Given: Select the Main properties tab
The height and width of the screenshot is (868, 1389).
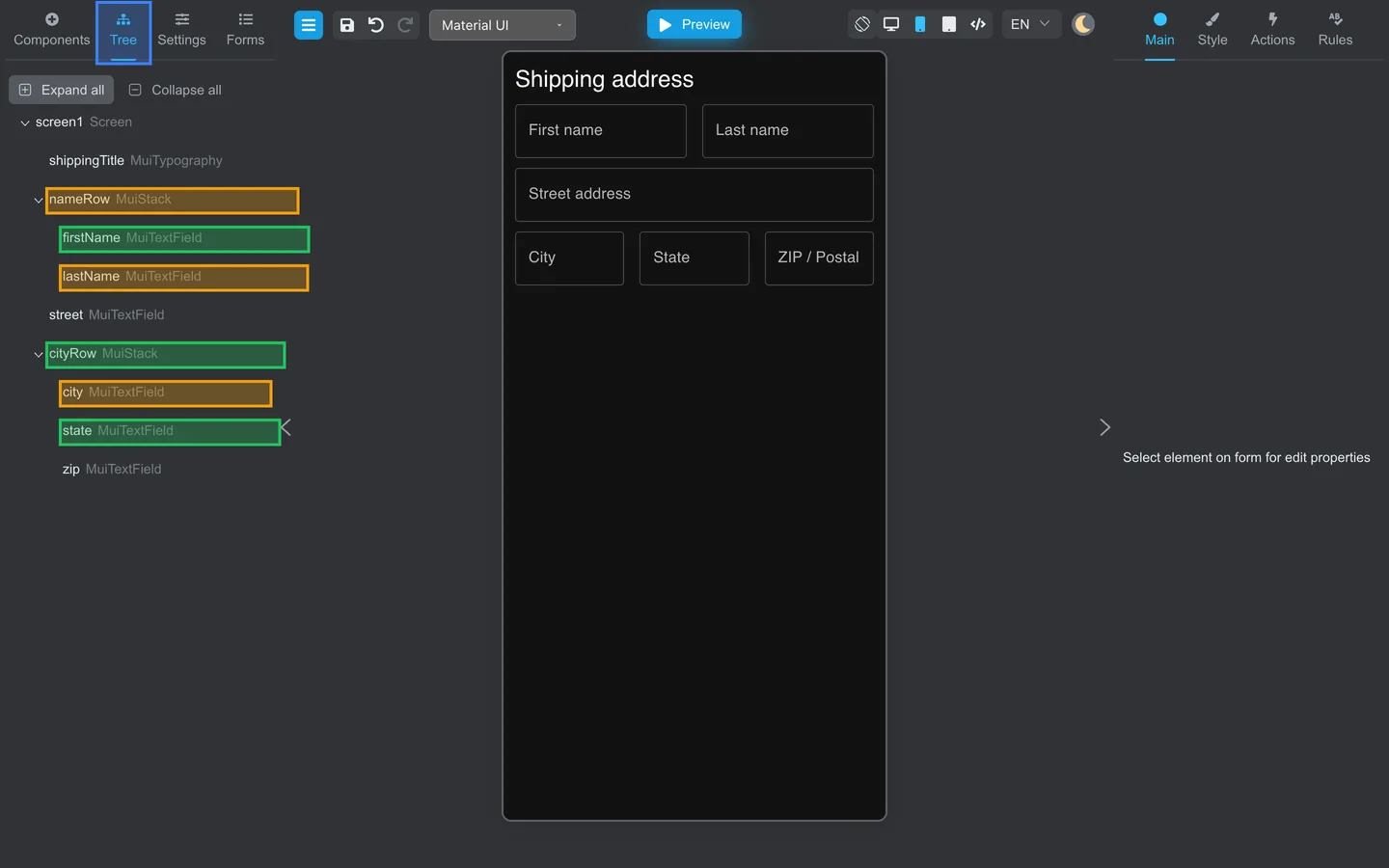Looking at the screenshot, I should coord(1159,30).
